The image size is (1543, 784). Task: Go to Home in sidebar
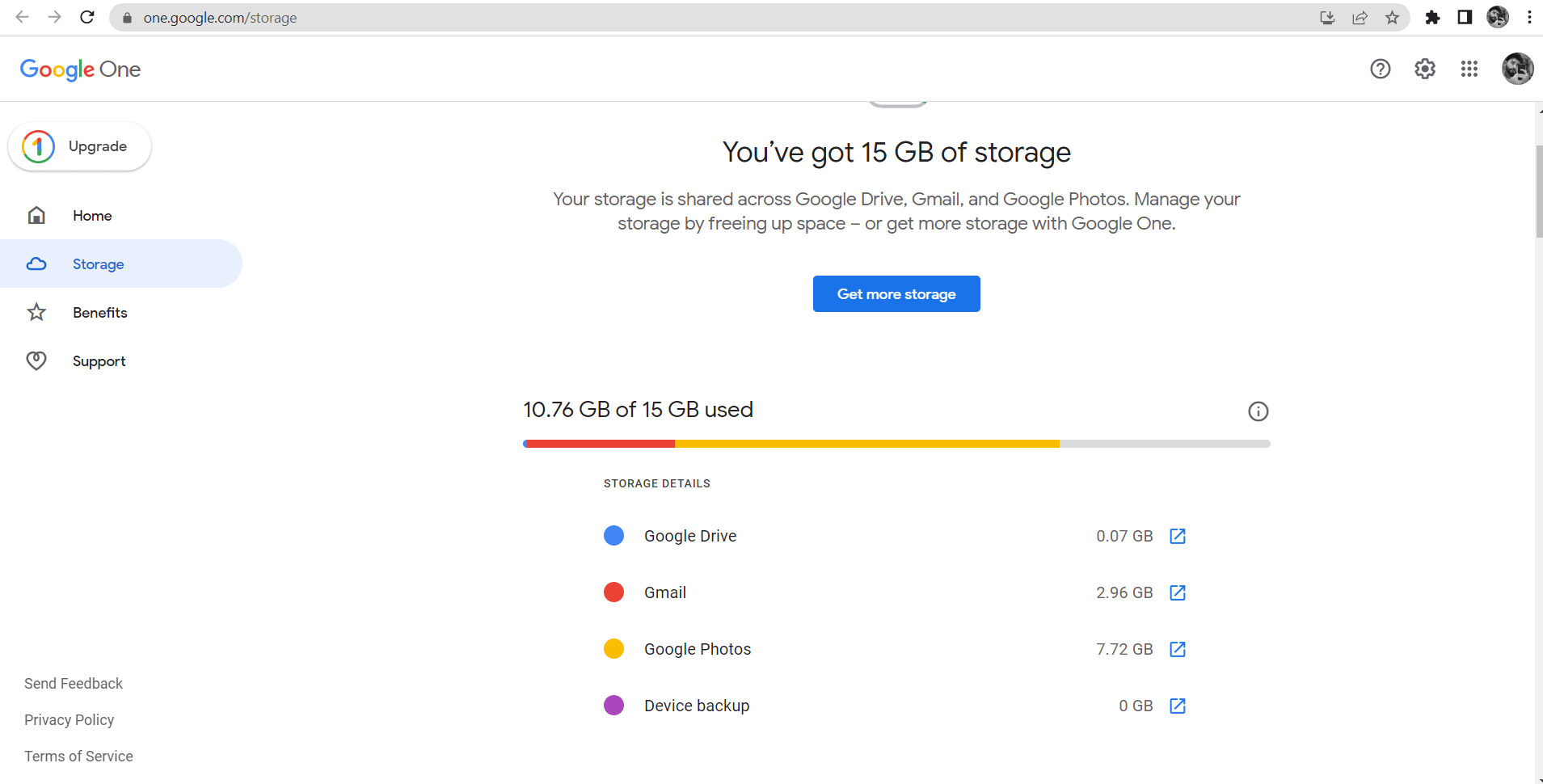[x=92, y=216]
